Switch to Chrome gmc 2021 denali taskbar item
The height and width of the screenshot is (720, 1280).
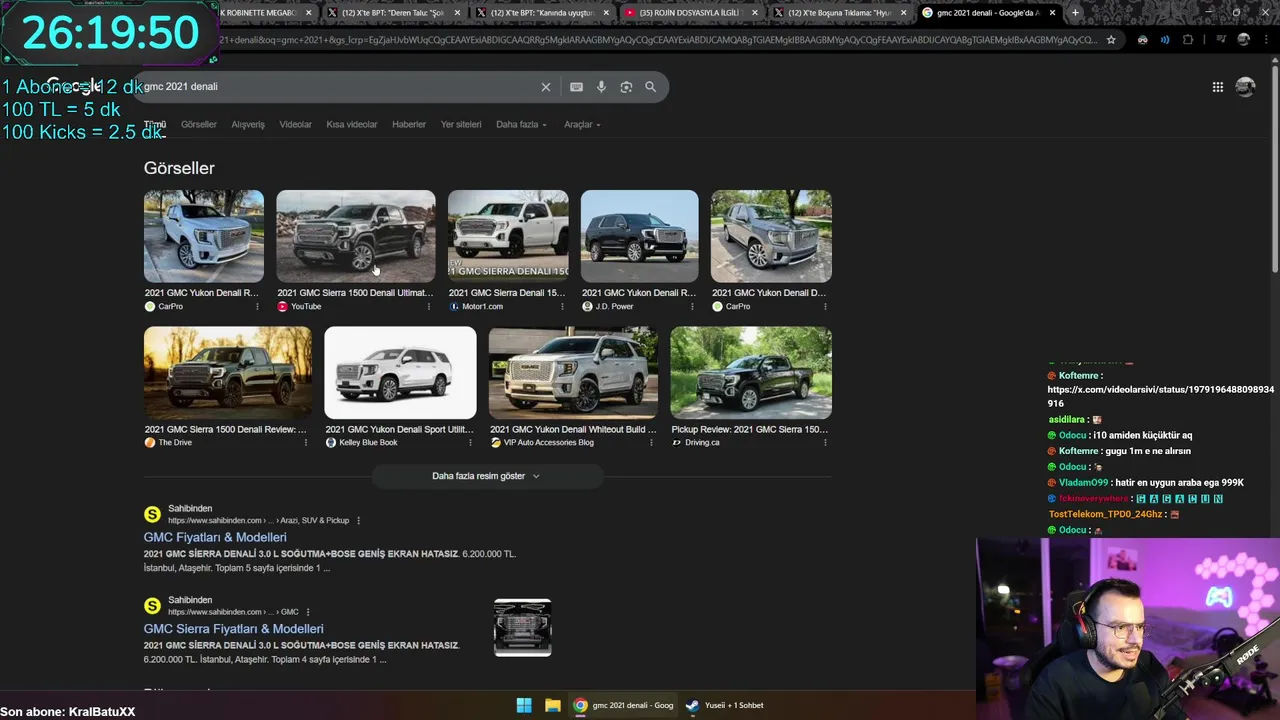625,705
